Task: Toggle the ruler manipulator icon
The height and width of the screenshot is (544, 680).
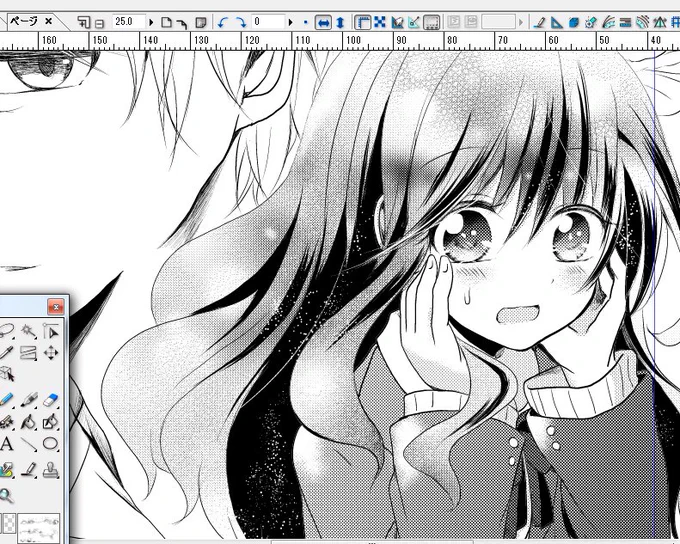Action: pos(397,22)
